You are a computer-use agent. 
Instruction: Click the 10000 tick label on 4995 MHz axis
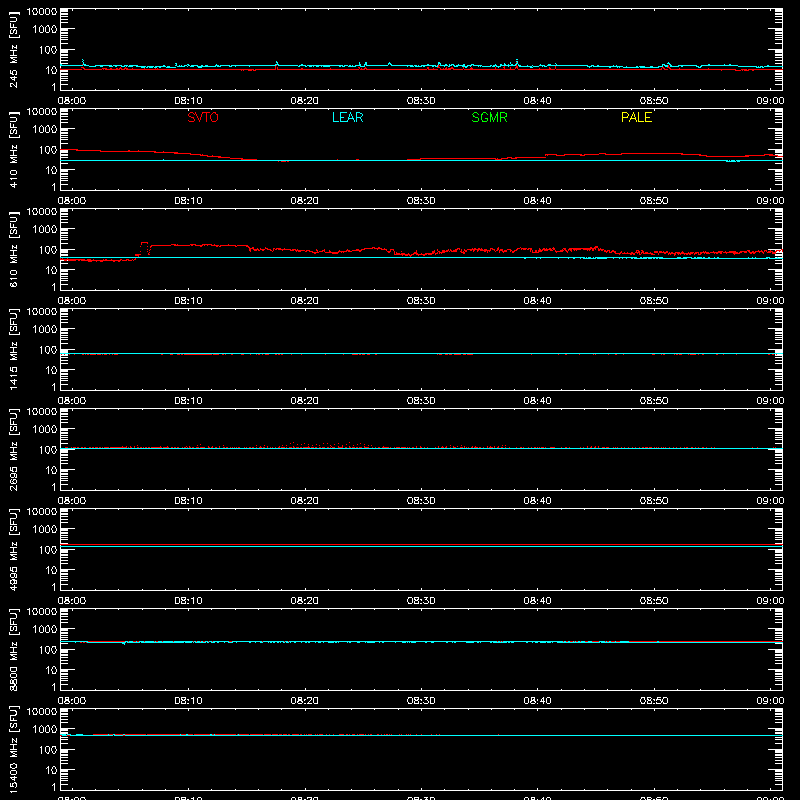(x=42, y=512)
